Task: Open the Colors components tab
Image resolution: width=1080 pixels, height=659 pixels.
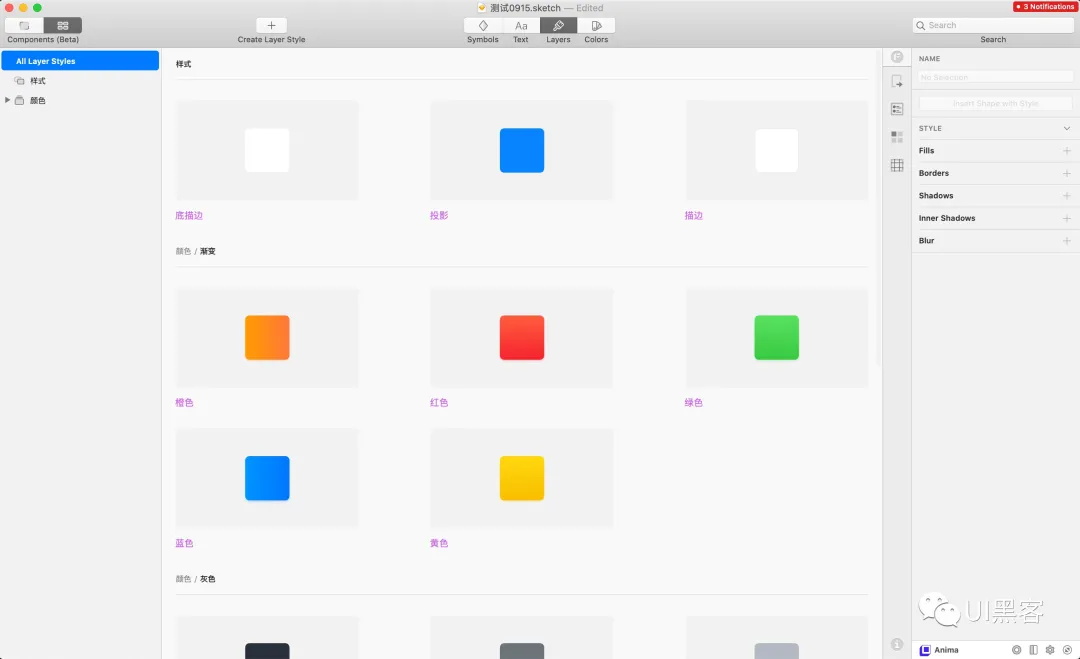Action: tap(596, 25)
